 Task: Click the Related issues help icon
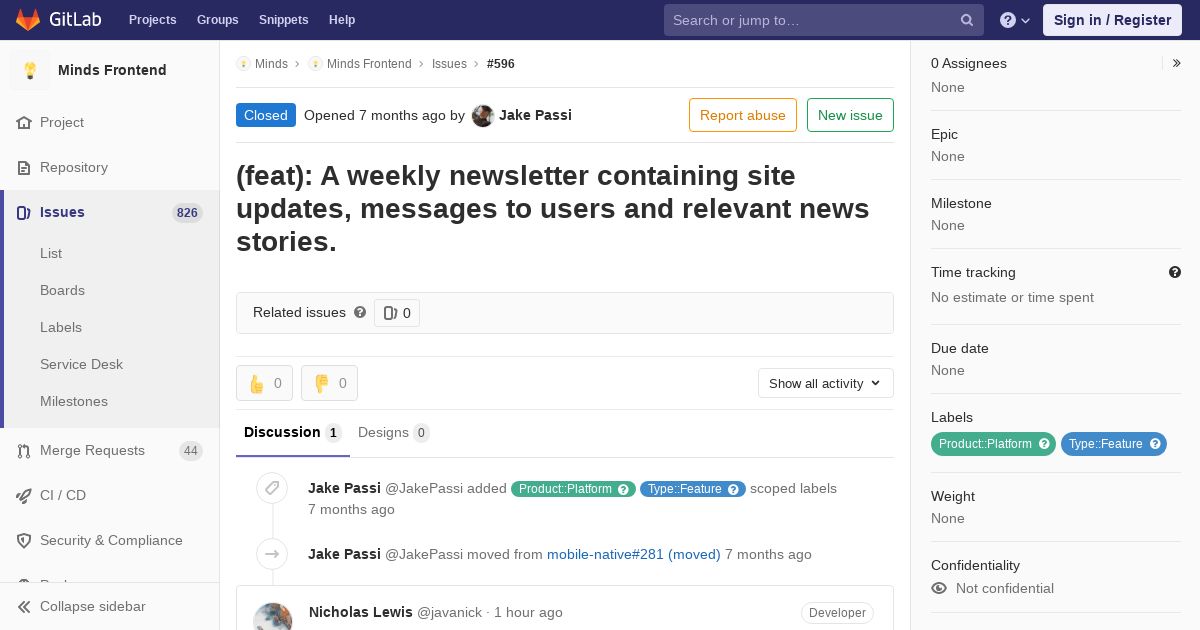pos(360,312)
